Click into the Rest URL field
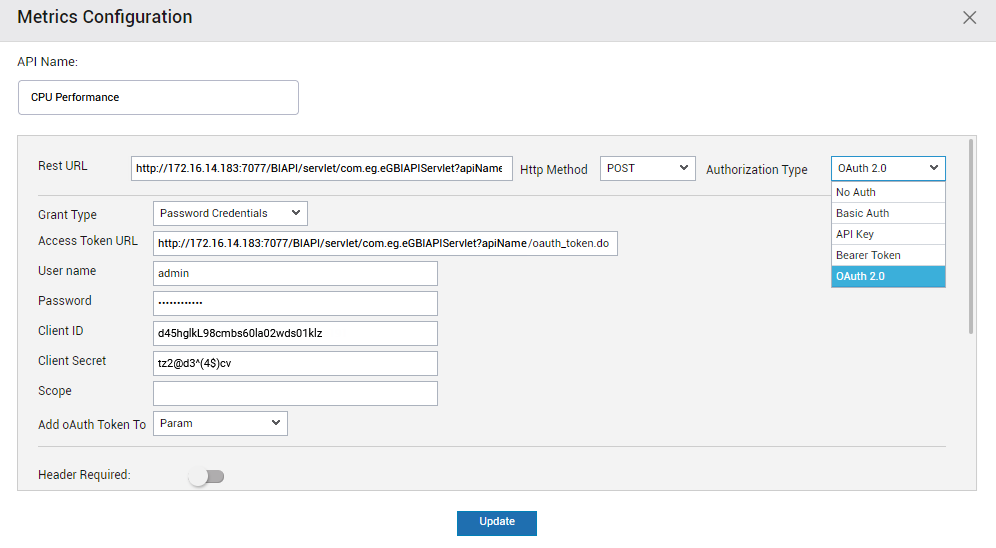This screenshot has height=548, width=996. point(321,168)
